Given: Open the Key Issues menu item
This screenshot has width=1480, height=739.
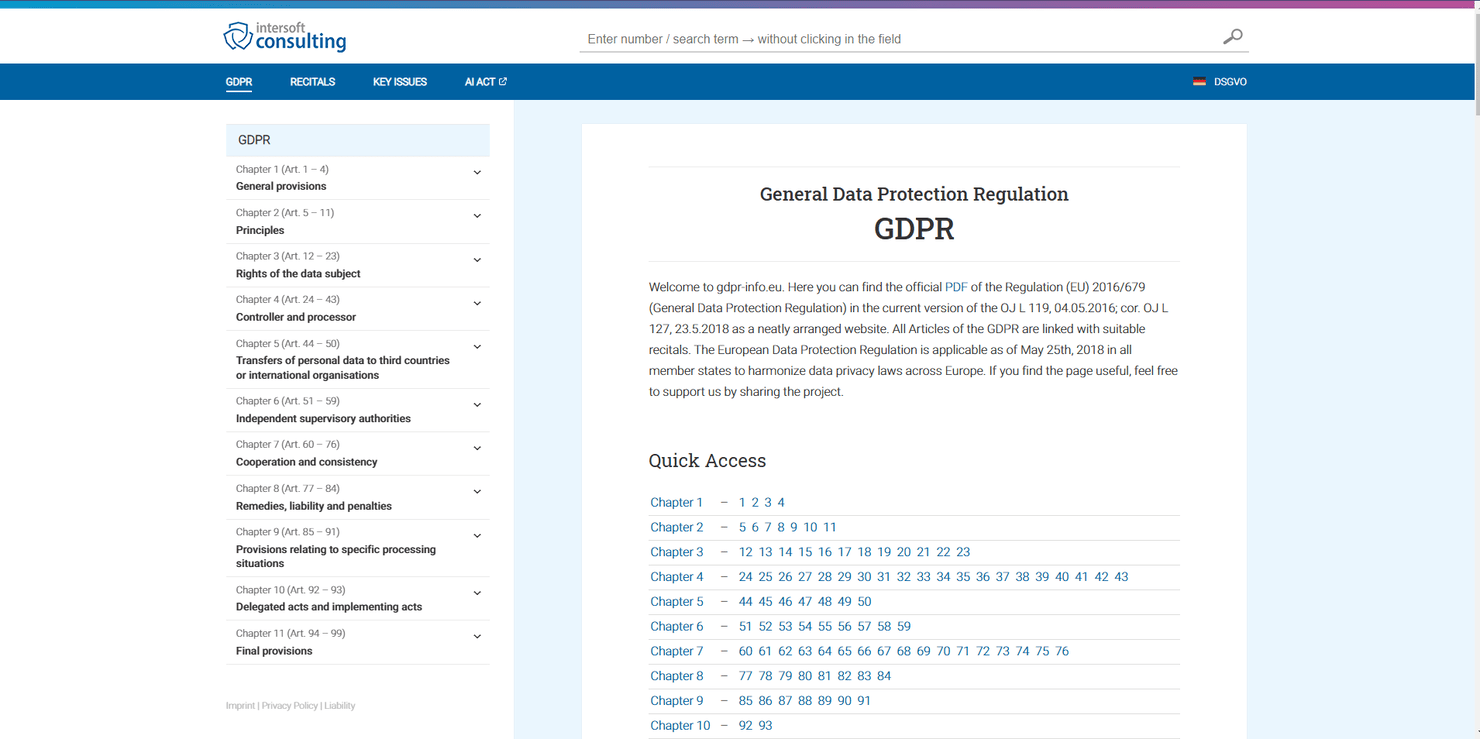Looking at the screenshot, I should [400, 82].
